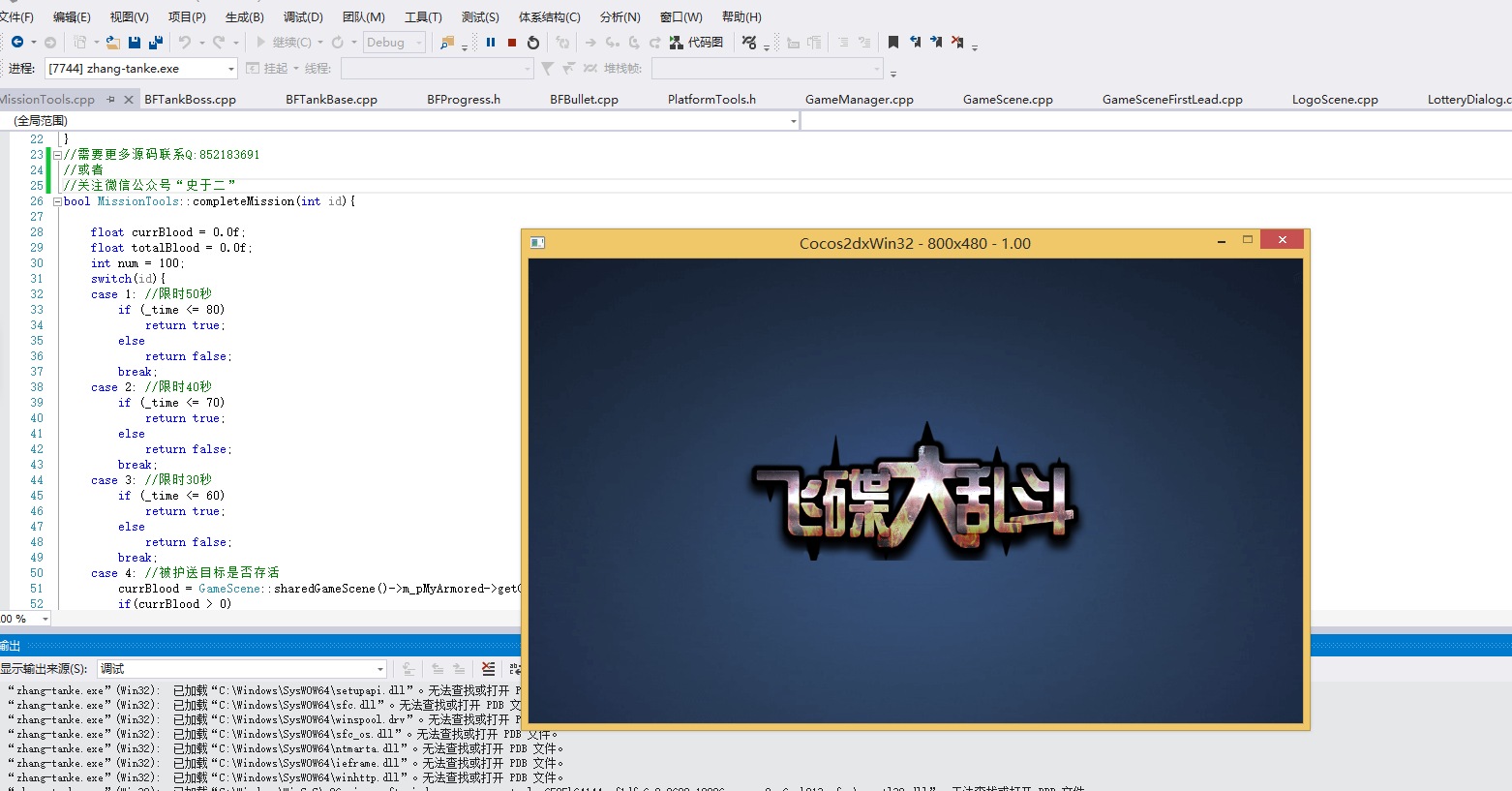Switch to the BFTankBoss.cpp tab
The image size is (1512, 791).
tap(190, 99)
